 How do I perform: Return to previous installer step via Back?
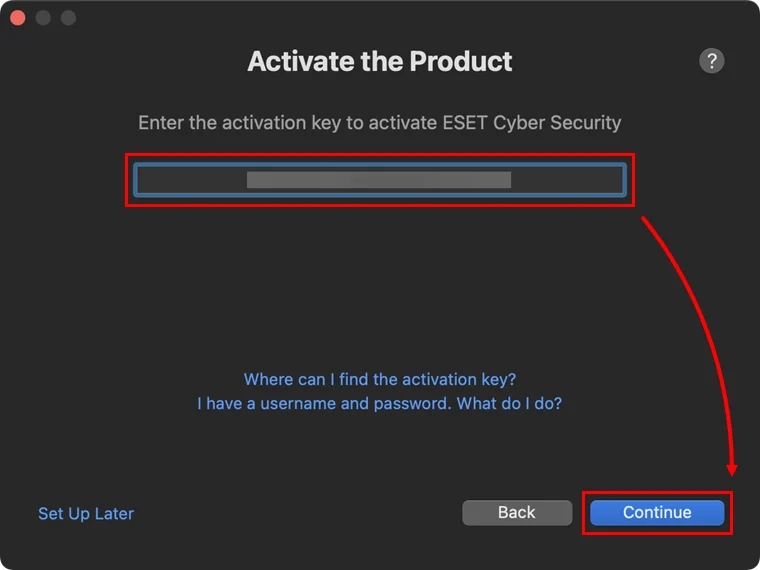[x=516, y=512]
